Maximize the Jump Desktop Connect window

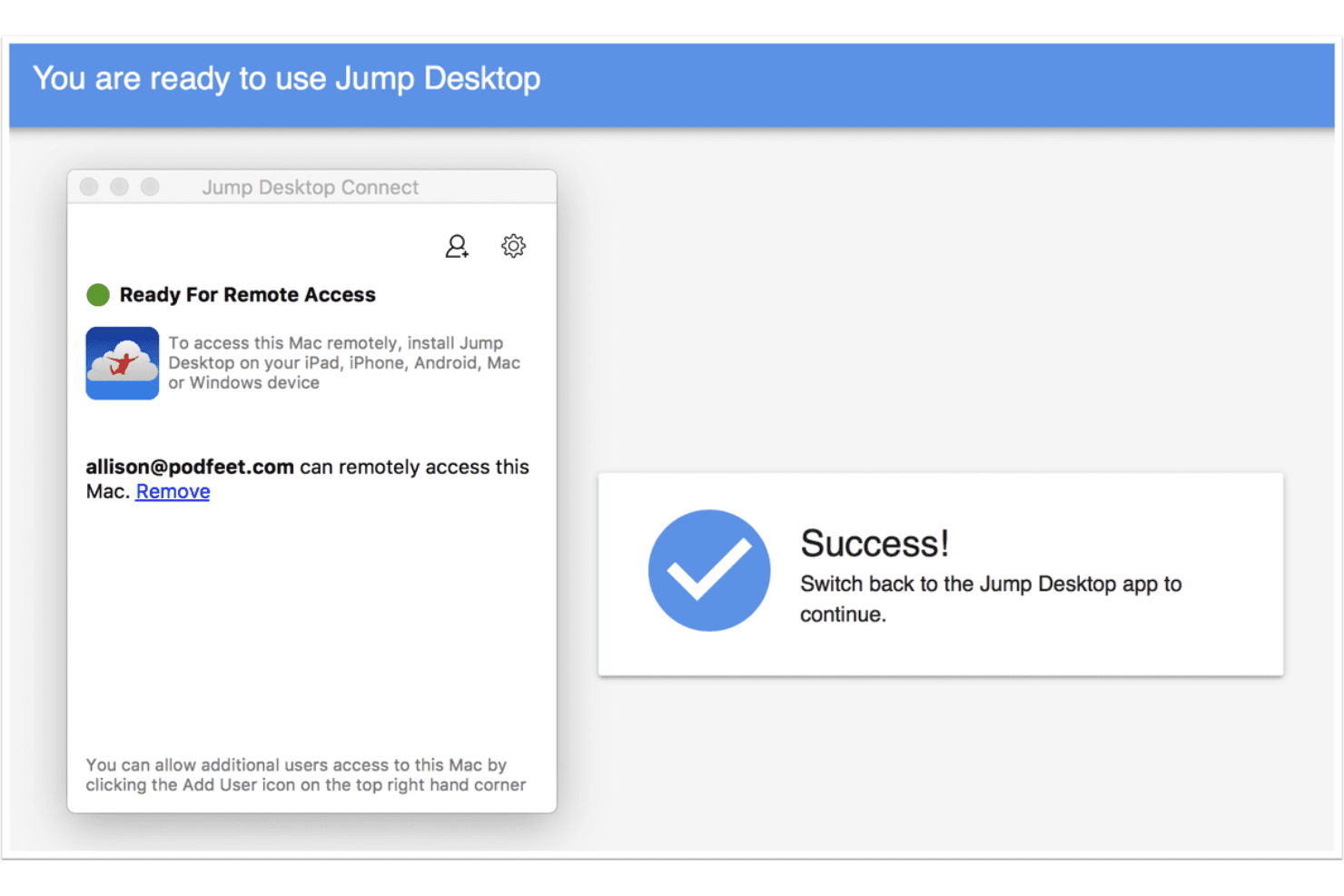coord(150,186)
